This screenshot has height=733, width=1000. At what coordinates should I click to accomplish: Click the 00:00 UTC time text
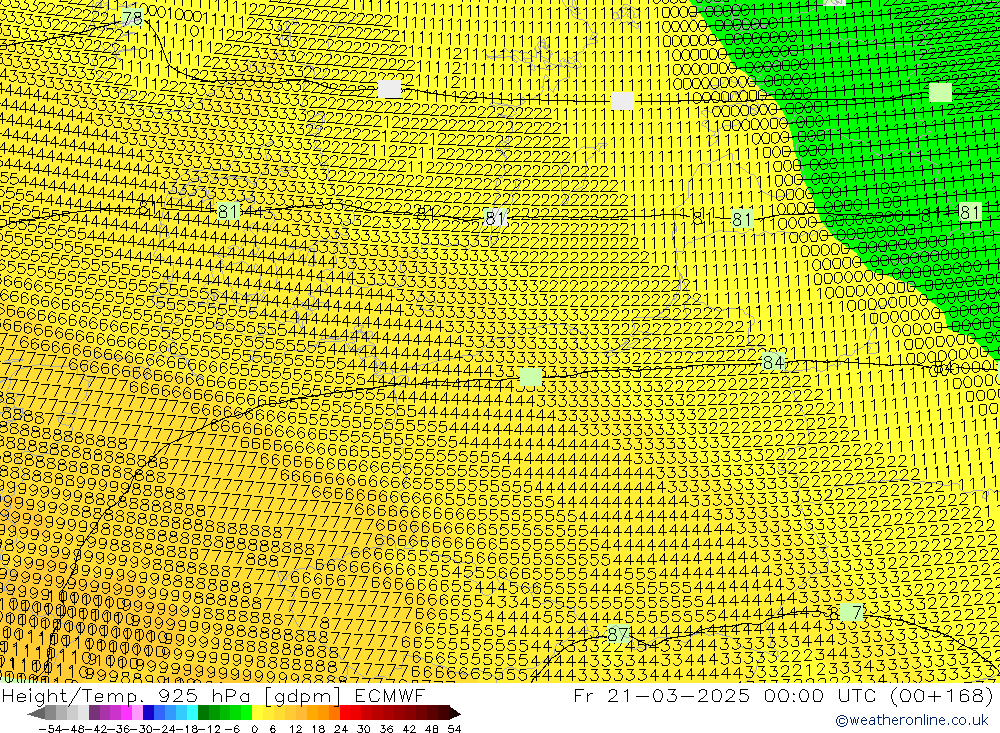coord(820,696)
